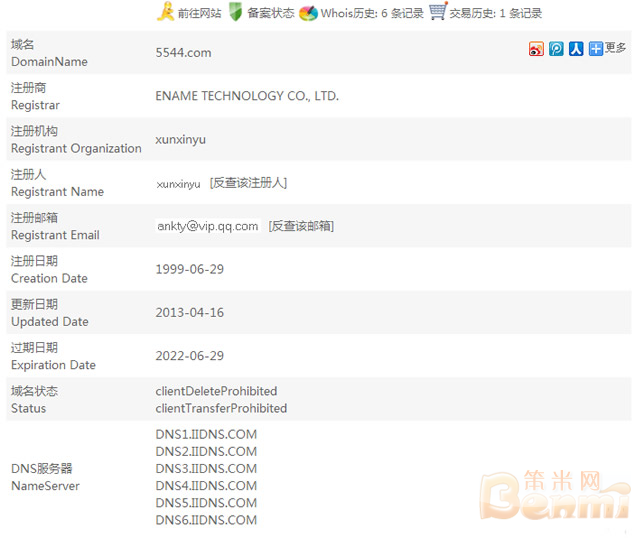Open the 更多 share options

(x=615, y=48)
